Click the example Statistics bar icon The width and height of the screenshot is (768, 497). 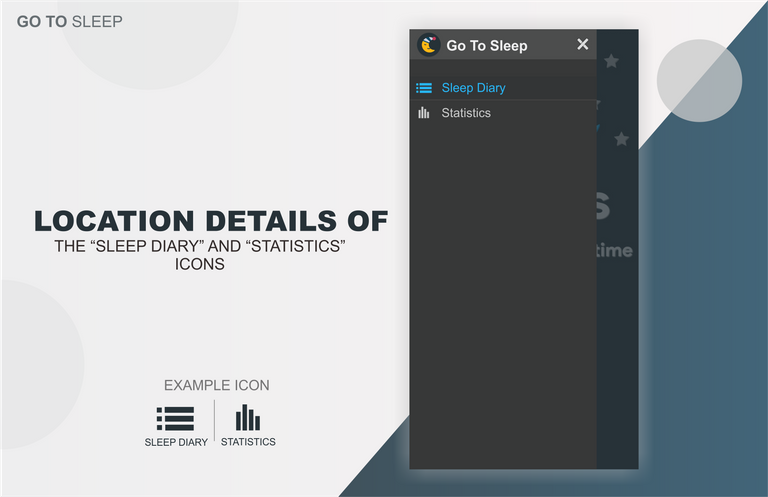(x=248, y=417)
